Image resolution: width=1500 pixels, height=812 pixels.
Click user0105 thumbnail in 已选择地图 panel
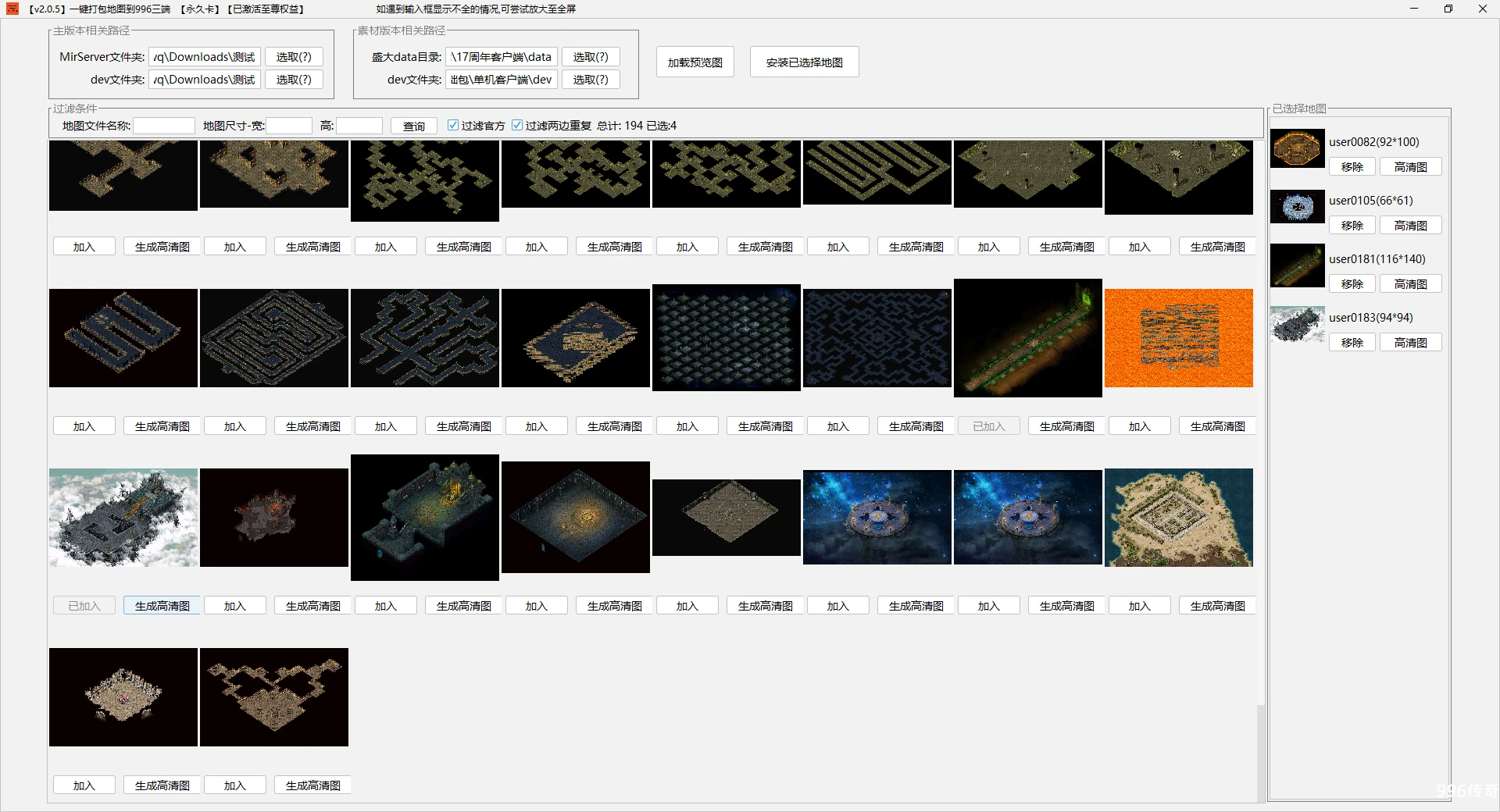coord(1298,207)
